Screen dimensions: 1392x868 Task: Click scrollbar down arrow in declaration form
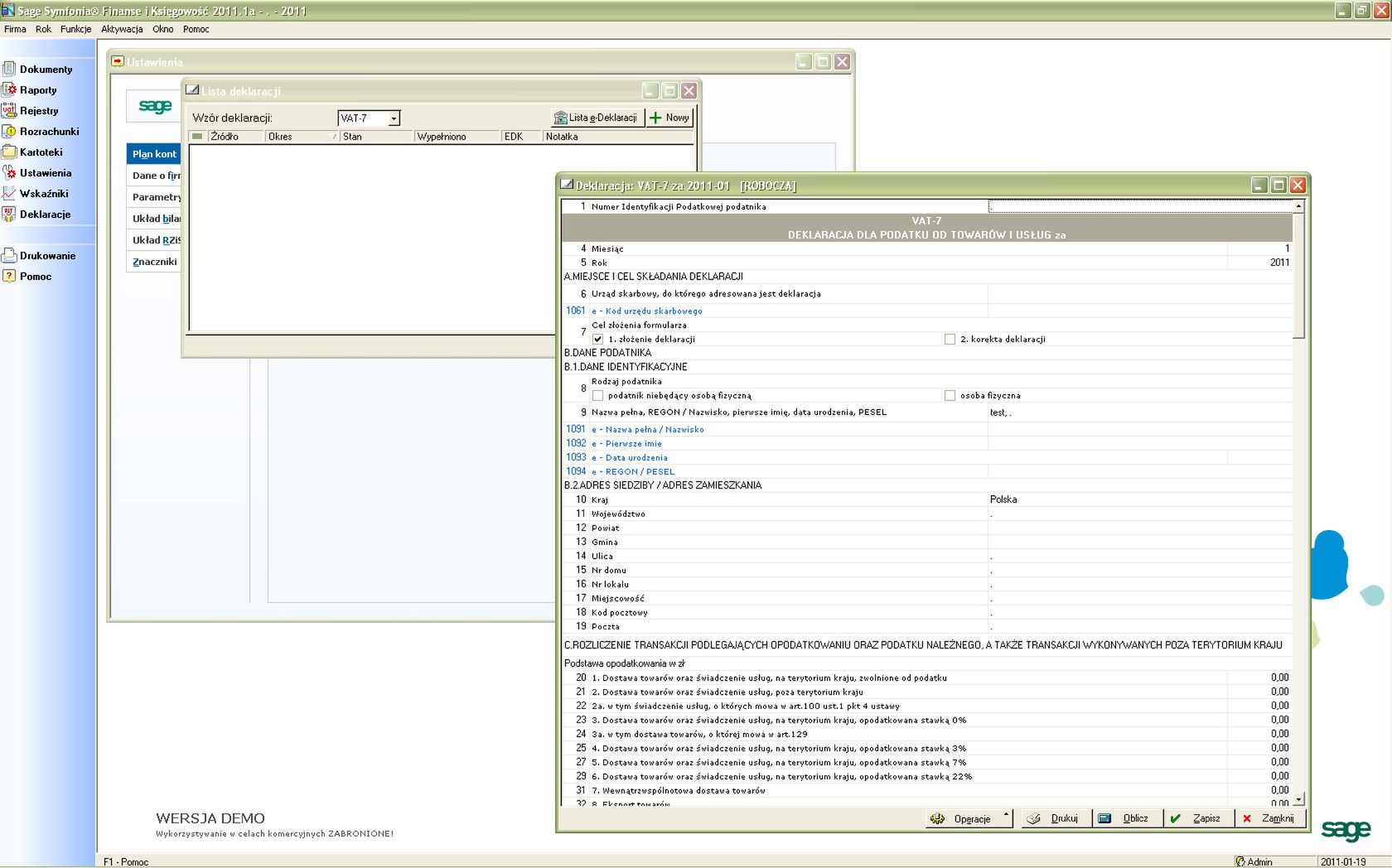click(x=1298, y=799)
